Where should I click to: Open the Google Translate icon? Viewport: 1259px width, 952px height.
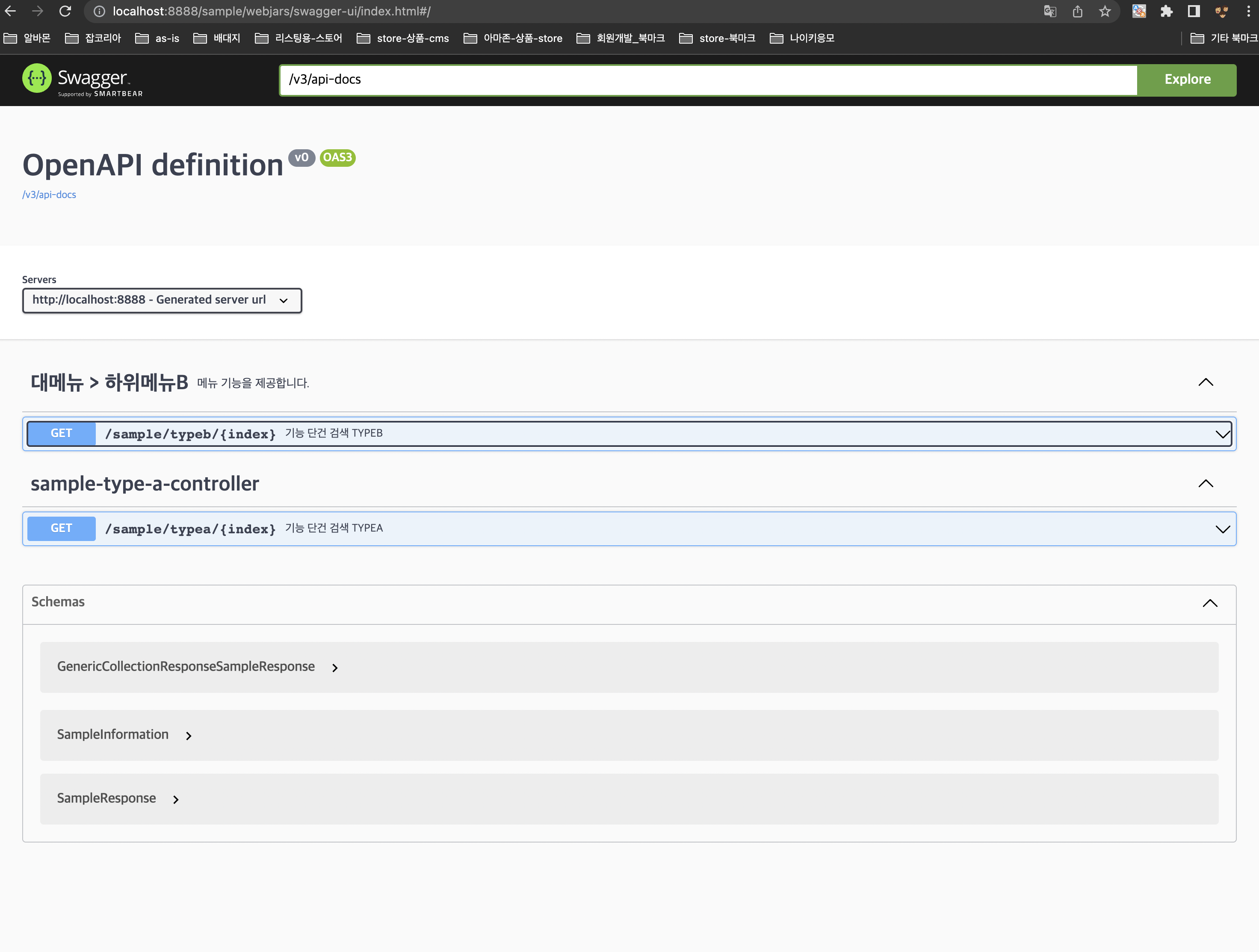click(1050, 12)
